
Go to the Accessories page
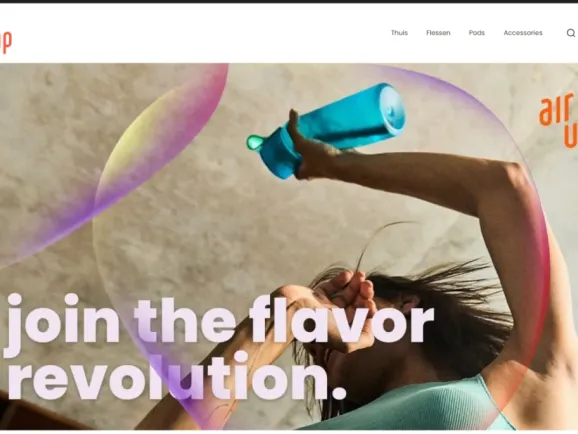[523, 33]
